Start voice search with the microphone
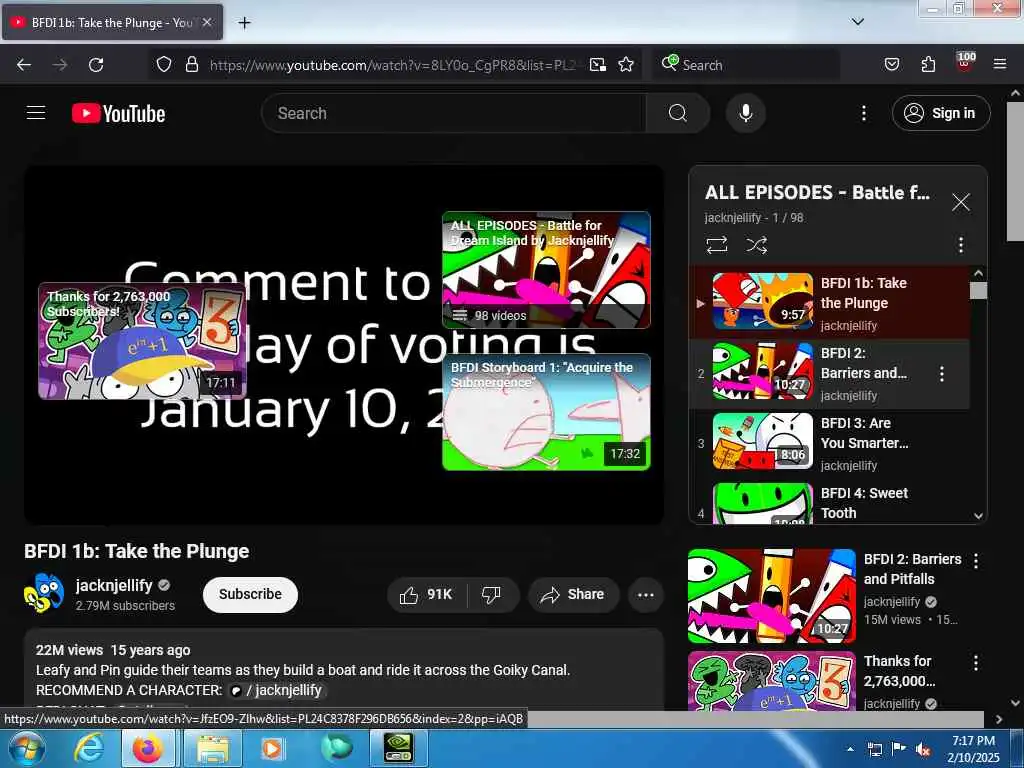 point(745,113)
